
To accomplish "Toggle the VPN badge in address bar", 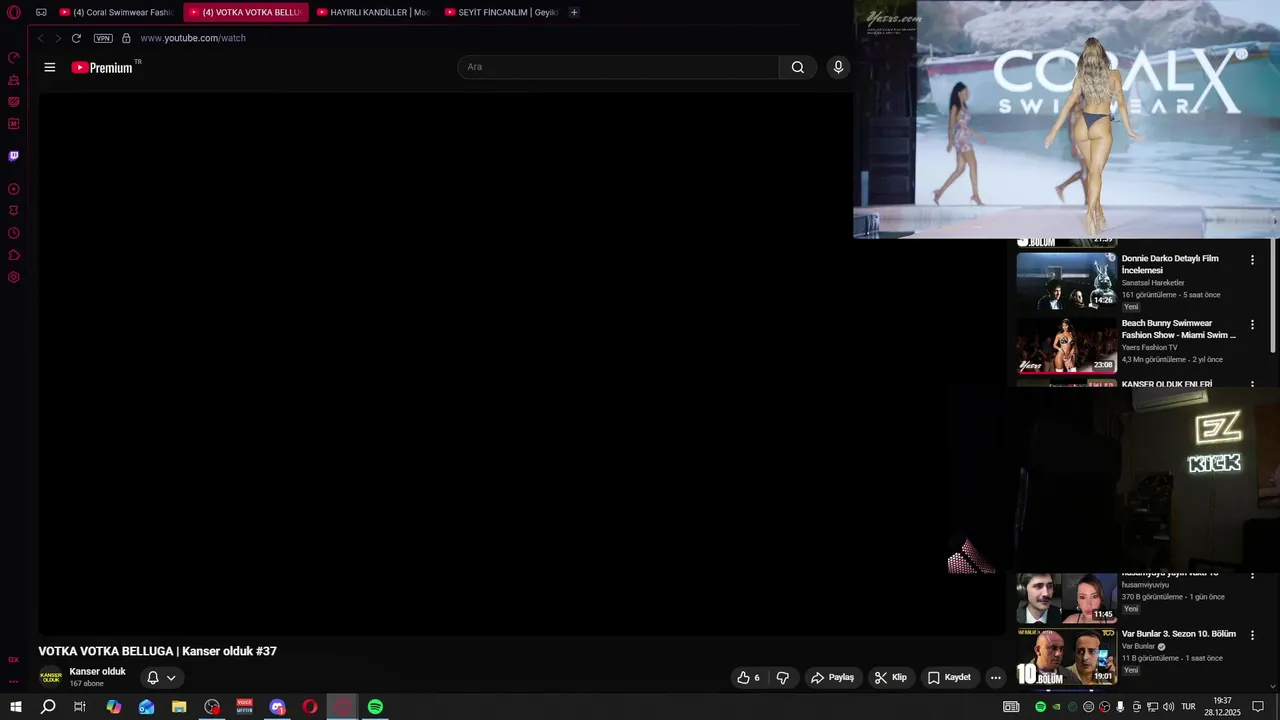I will (x=103, y=38).
